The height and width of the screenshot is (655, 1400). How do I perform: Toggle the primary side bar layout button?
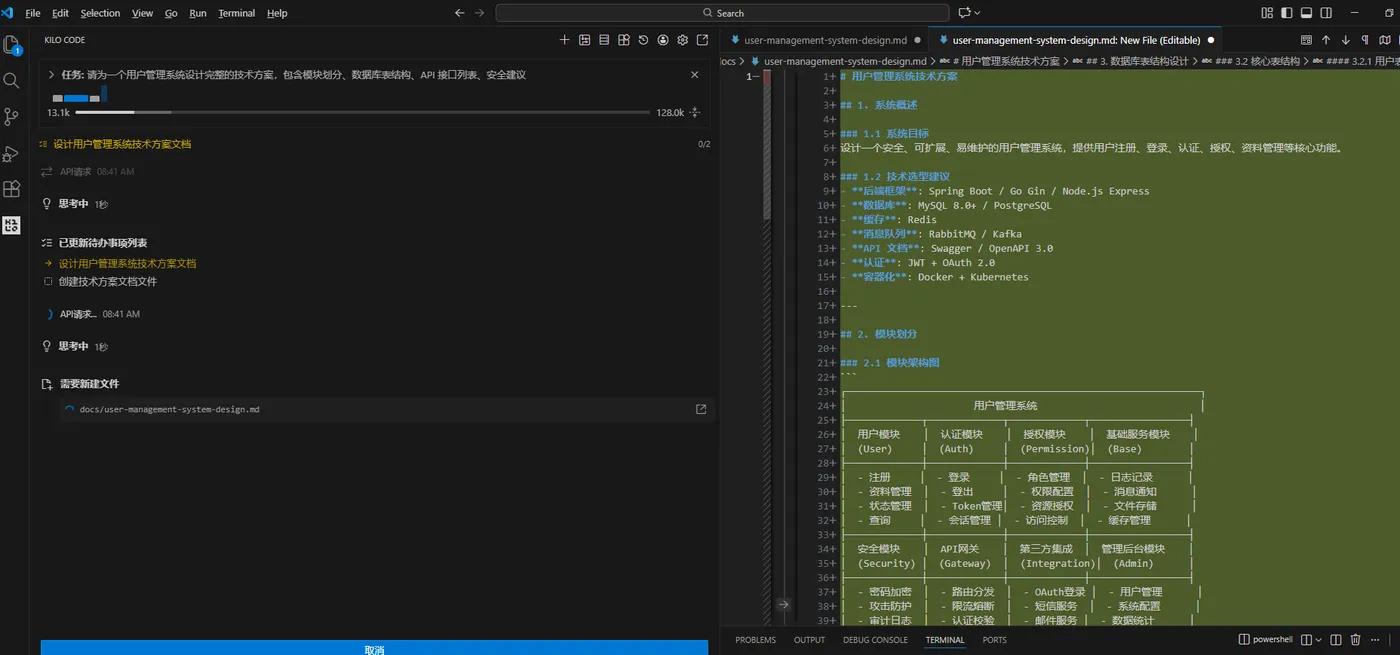point(1287,13)
